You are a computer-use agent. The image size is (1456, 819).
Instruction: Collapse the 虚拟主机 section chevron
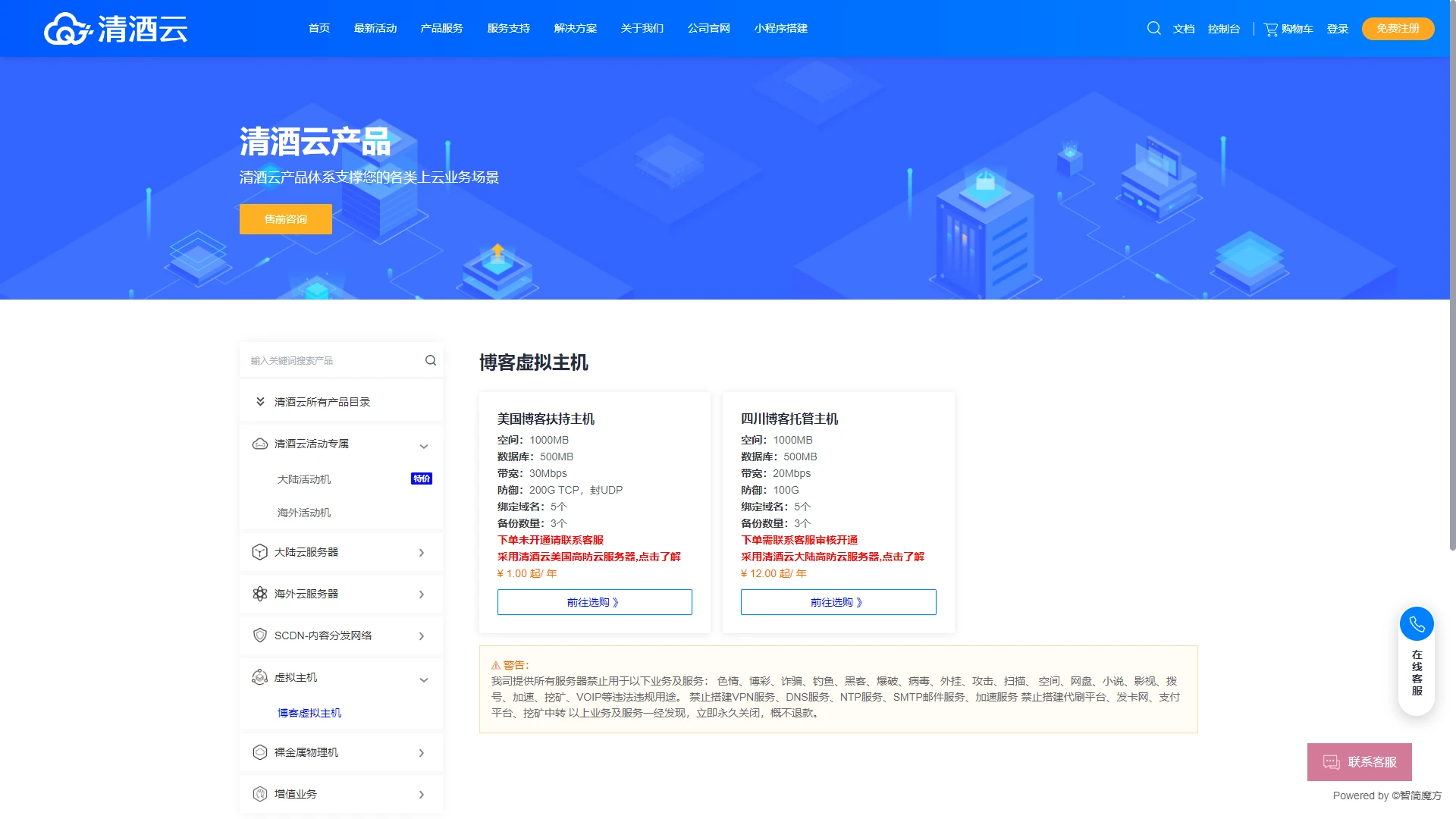tap(424, 679)
